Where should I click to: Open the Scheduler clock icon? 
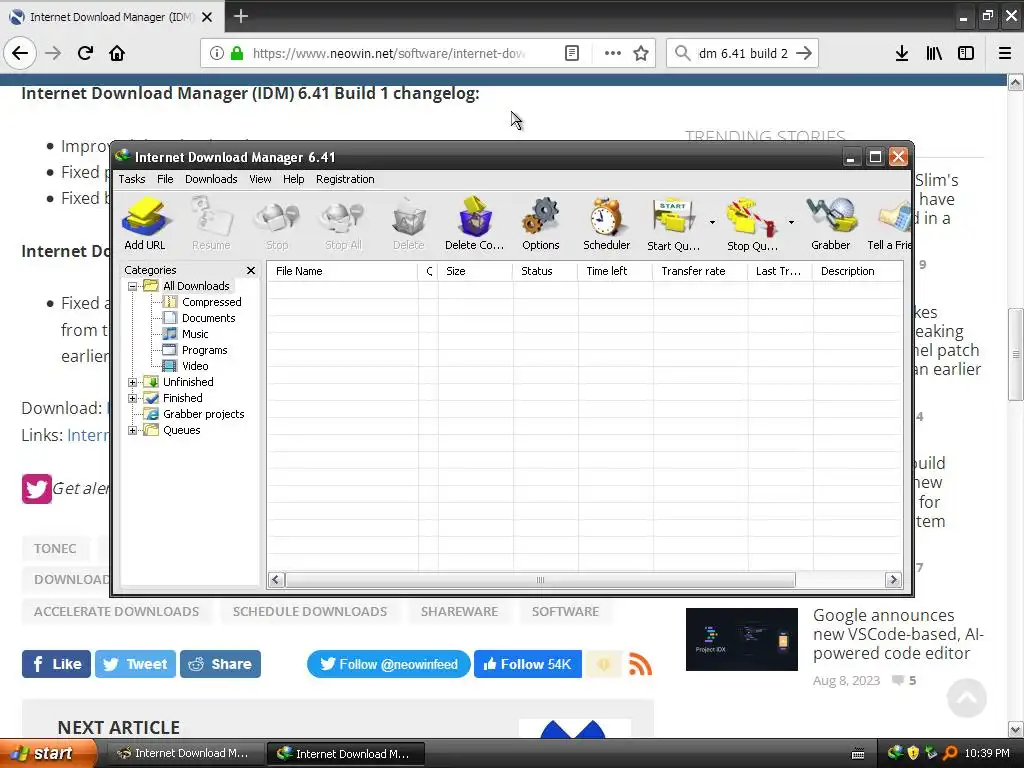click(607, 223)
